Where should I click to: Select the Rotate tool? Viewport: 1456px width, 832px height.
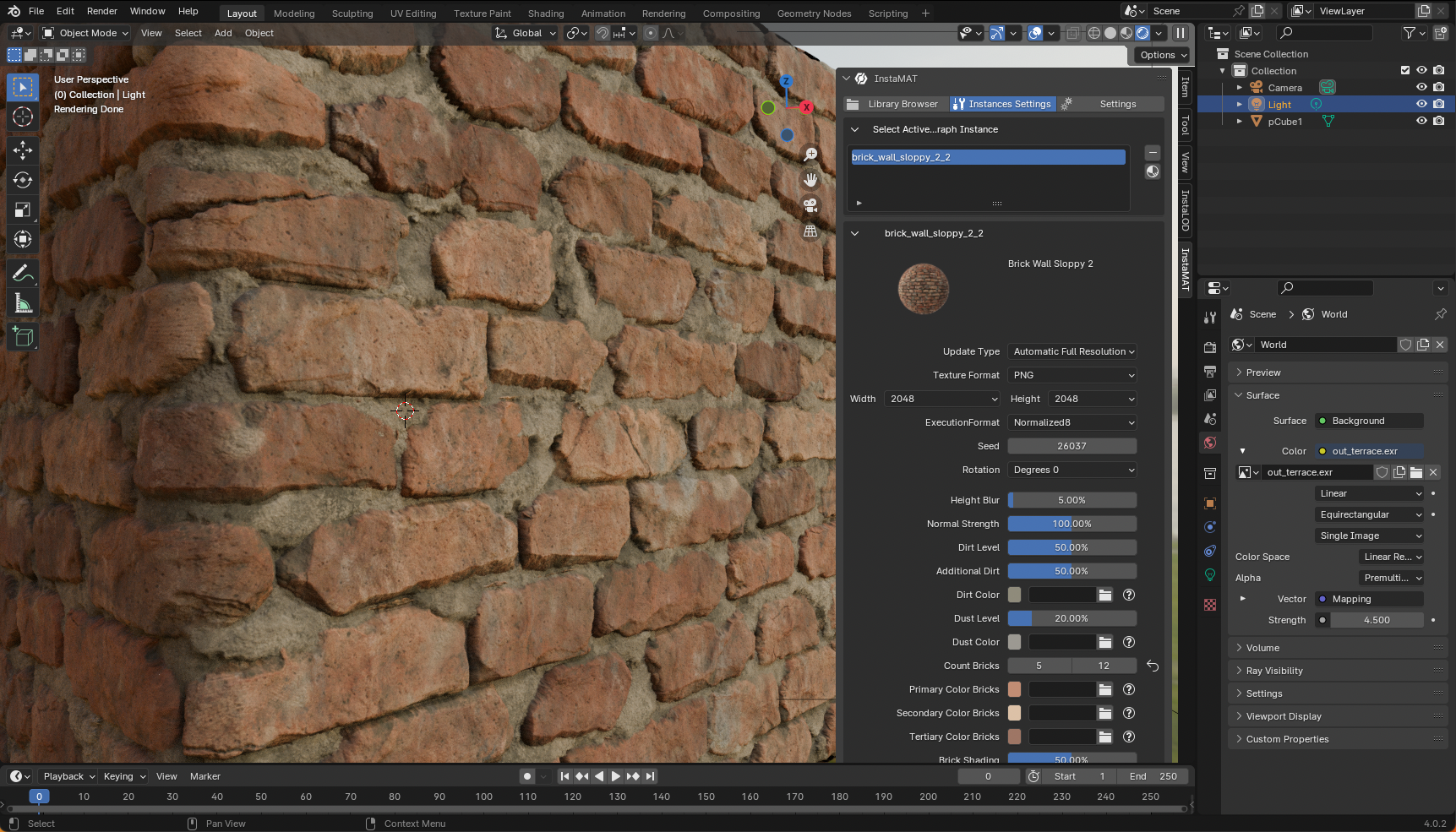click(x=23, y=180)
